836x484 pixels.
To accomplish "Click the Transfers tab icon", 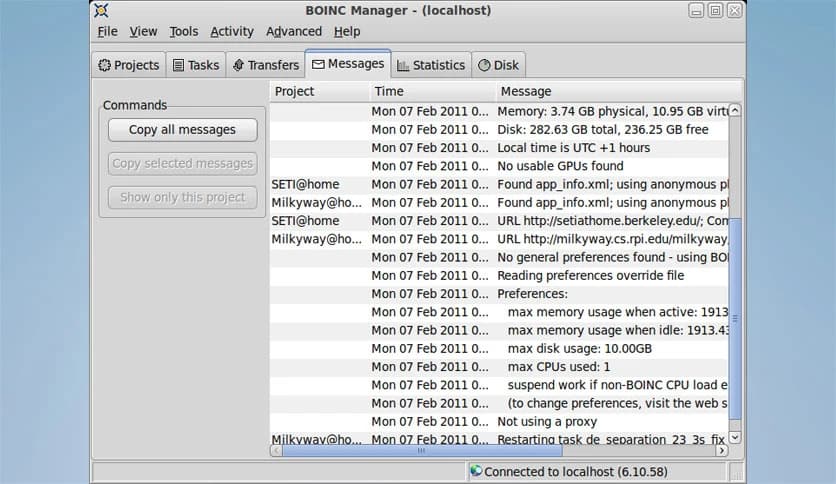I will coord(238,65).
